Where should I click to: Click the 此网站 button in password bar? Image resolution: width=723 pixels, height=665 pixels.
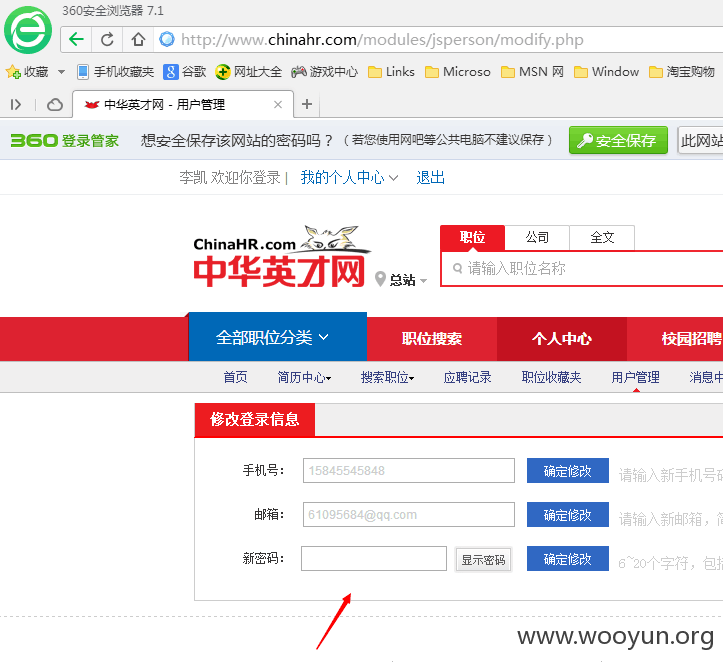pyautogui.click(x=700, y=140)
